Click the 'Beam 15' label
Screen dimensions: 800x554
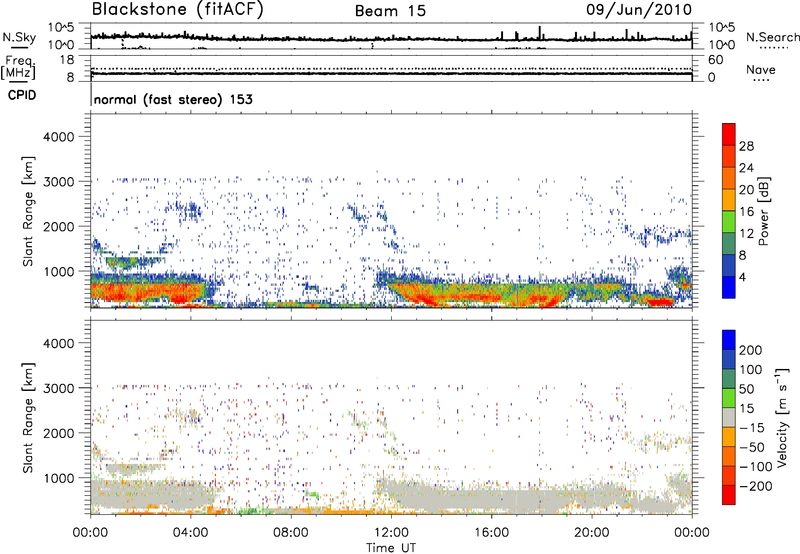(390, 11)
